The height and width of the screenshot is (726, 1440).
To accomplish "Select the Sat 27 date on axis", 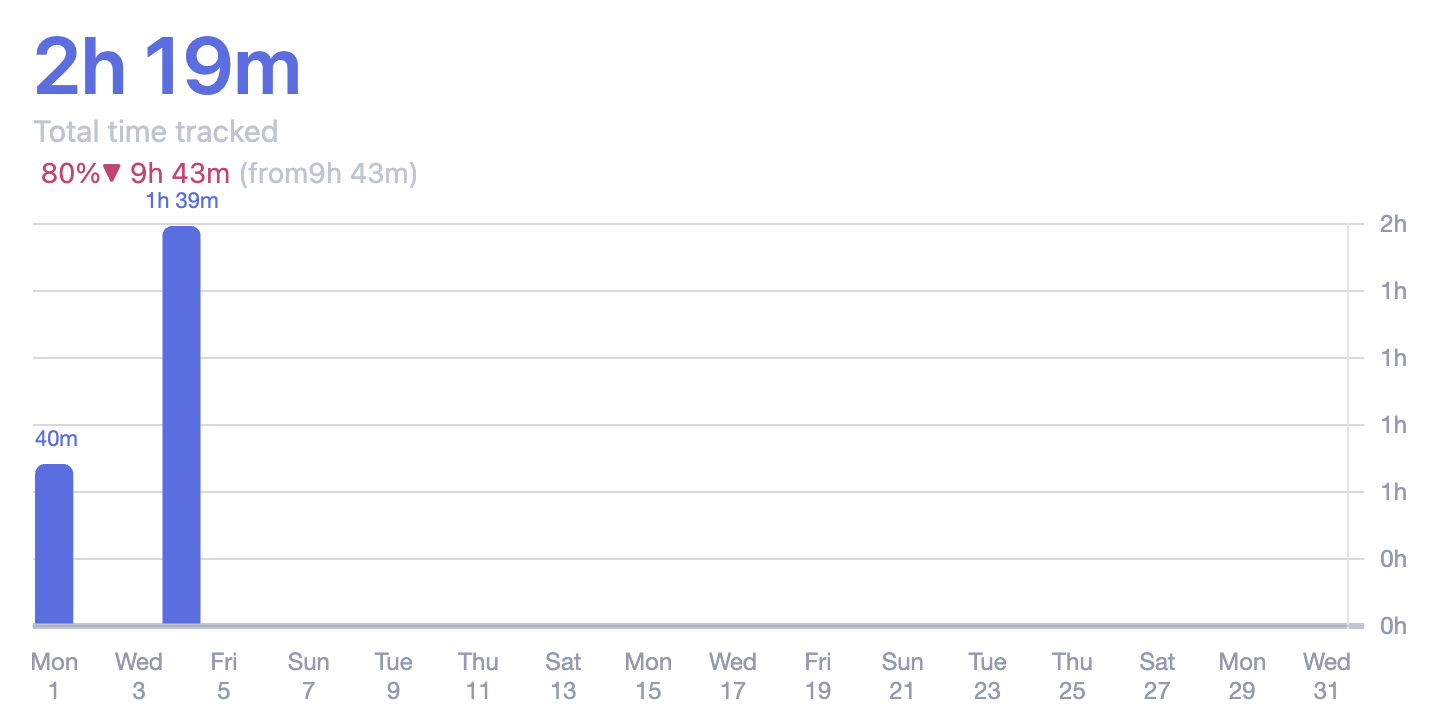I will point(1157,676).
